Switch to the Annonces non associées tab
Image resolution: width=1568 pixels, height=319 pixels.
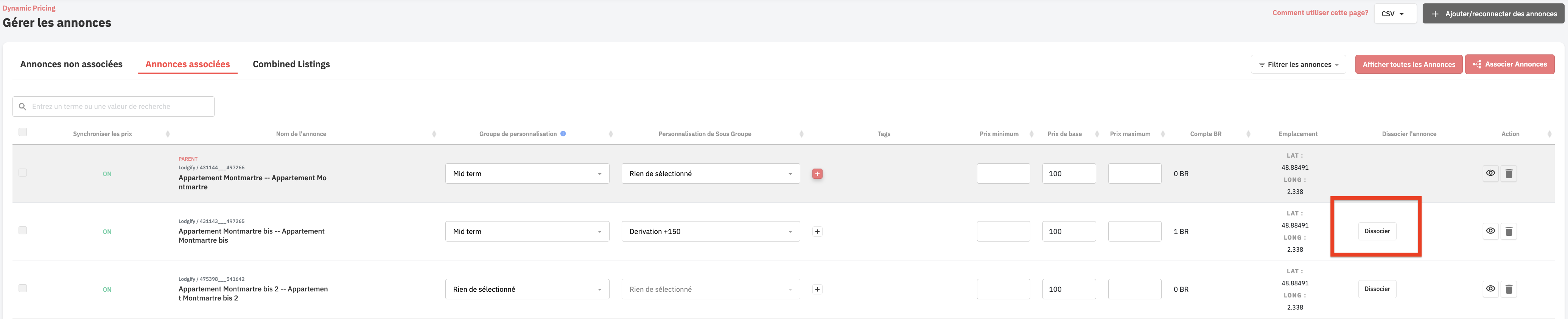(x=71, y=64)
